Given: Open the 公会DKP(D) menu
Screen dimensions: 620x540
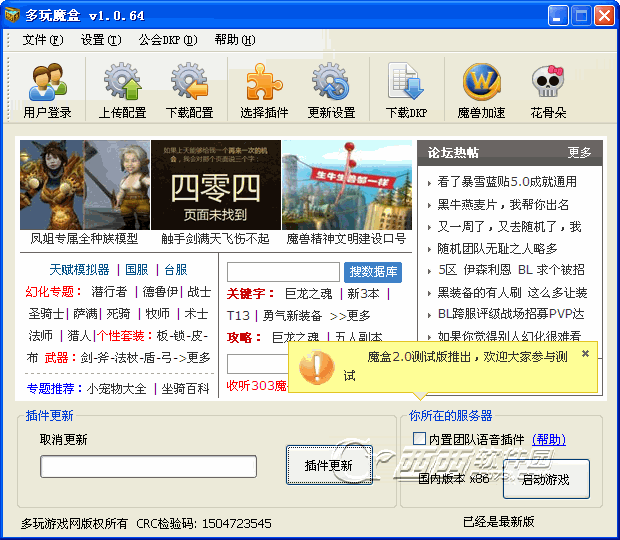Looking at the screenshot, I should pos(168,40).
